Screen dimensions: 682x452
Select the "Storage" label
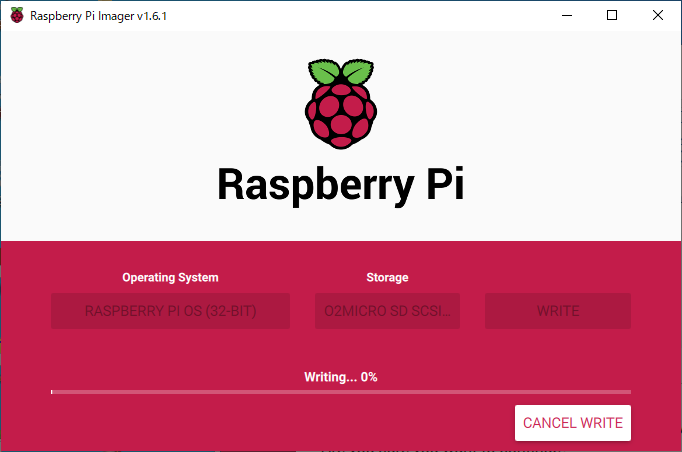pos(388,277)
